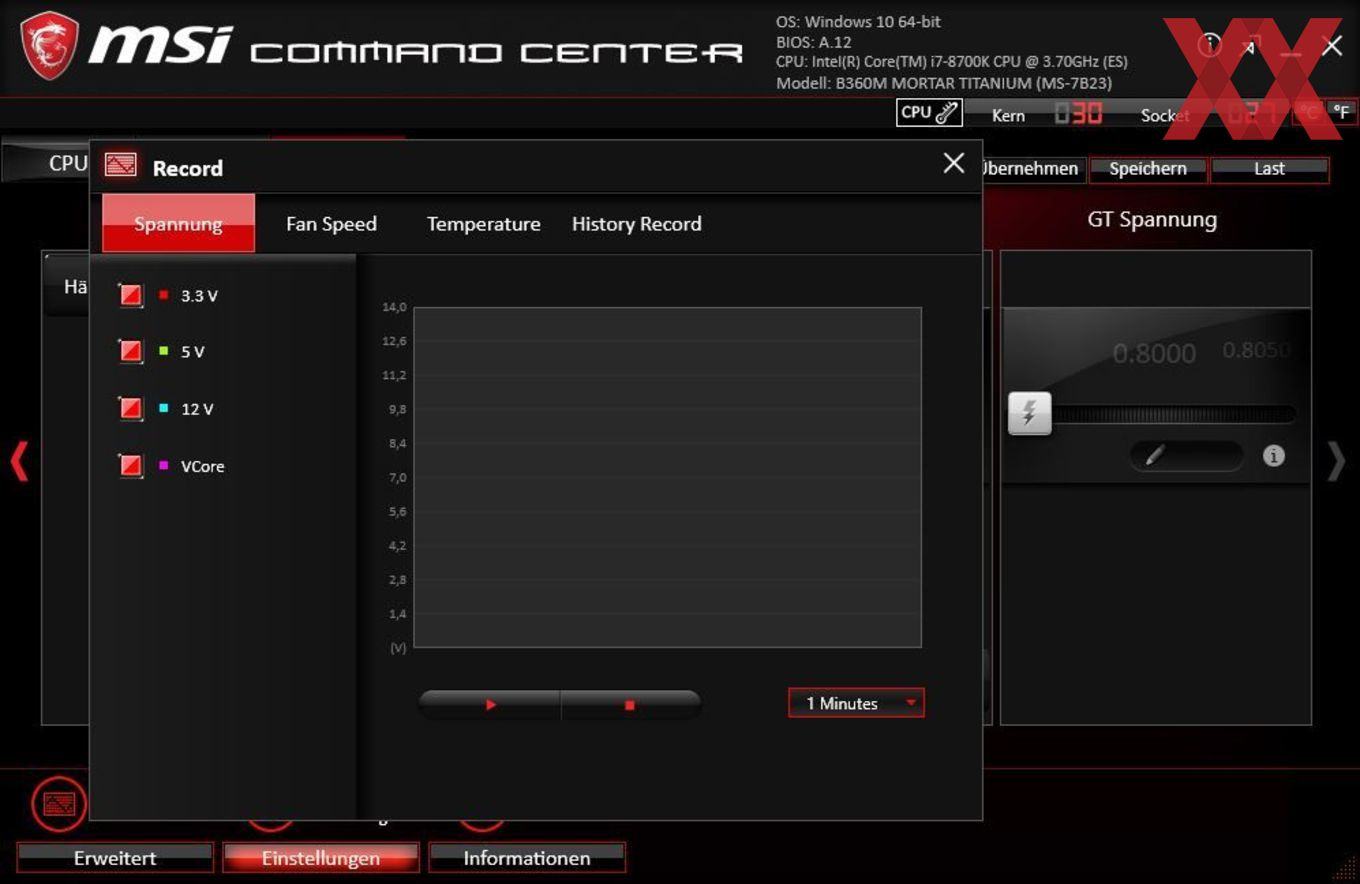
Task: Toggle the VCore voltage checkbox
Action: point(131,465)
